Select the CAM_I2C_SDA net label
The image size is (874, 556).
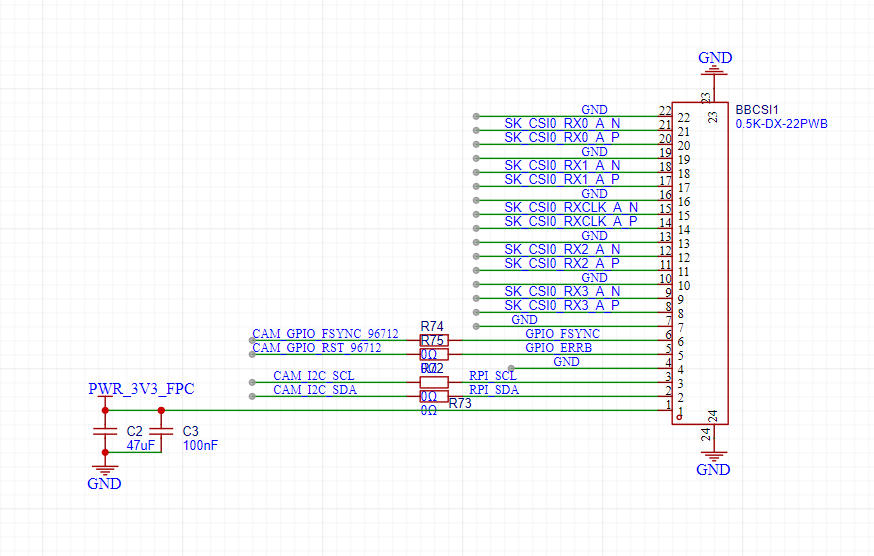click(x=314, y=390)
